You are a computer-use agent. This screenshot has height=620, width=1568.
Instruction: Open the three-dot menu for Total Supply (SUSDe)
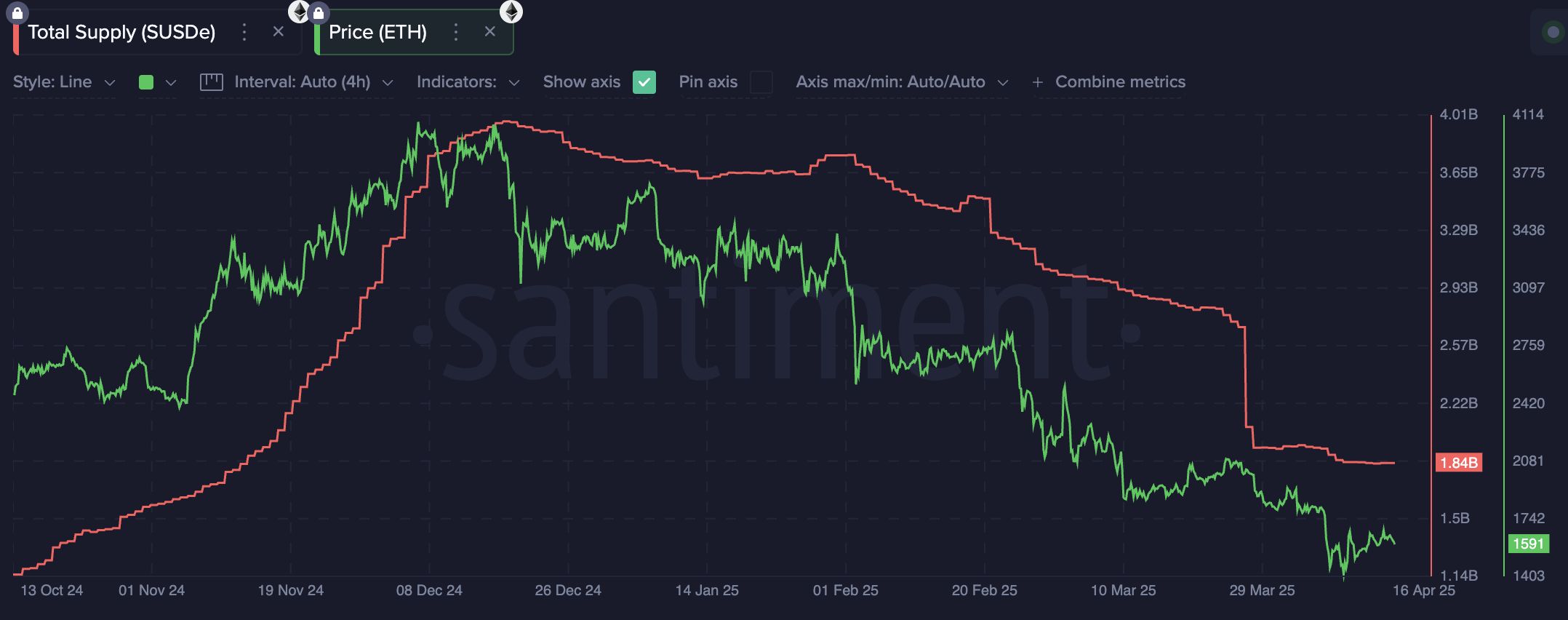tap(244, 32)
